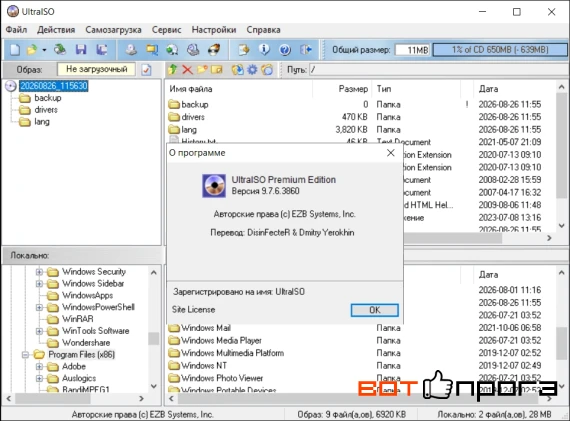Close the О программе dialog

(x=391, y=153)
